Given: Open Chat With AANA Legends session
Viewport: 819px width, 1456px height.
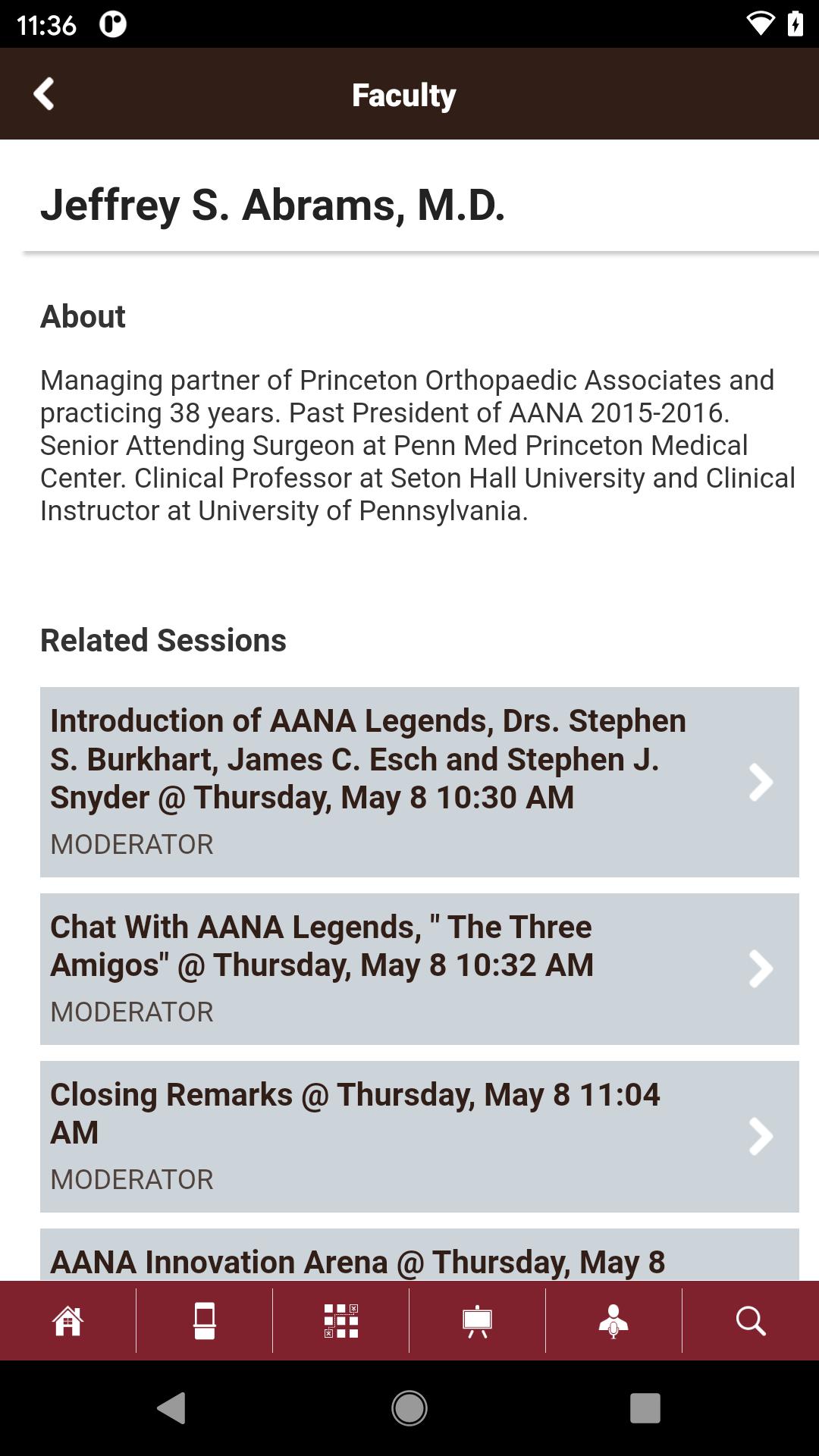Looking at the screenshot, I should [419, 968].
